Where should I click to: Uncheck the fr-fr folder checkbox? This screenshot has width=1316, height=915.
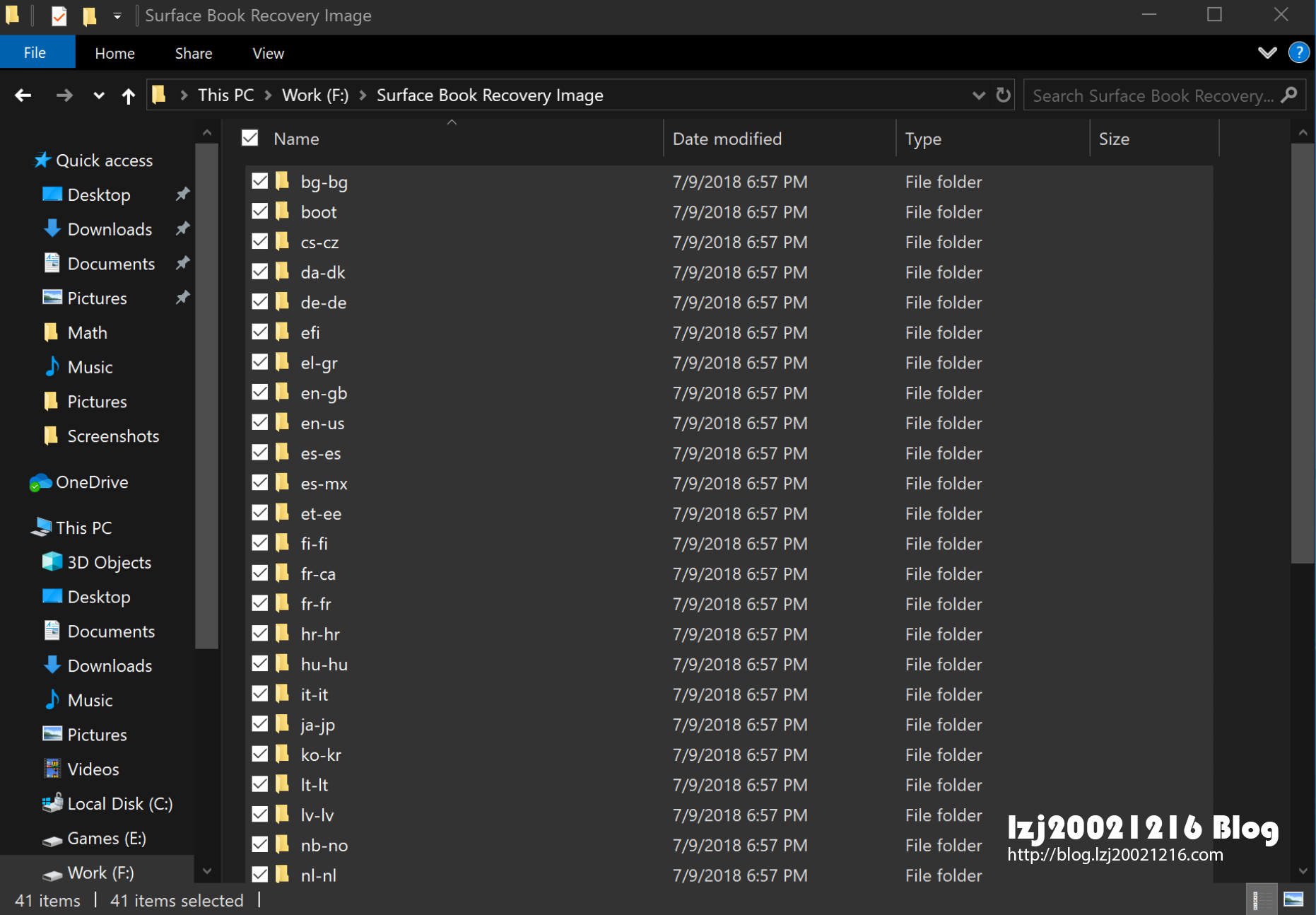pyautogui.click(x=260, y=603)
